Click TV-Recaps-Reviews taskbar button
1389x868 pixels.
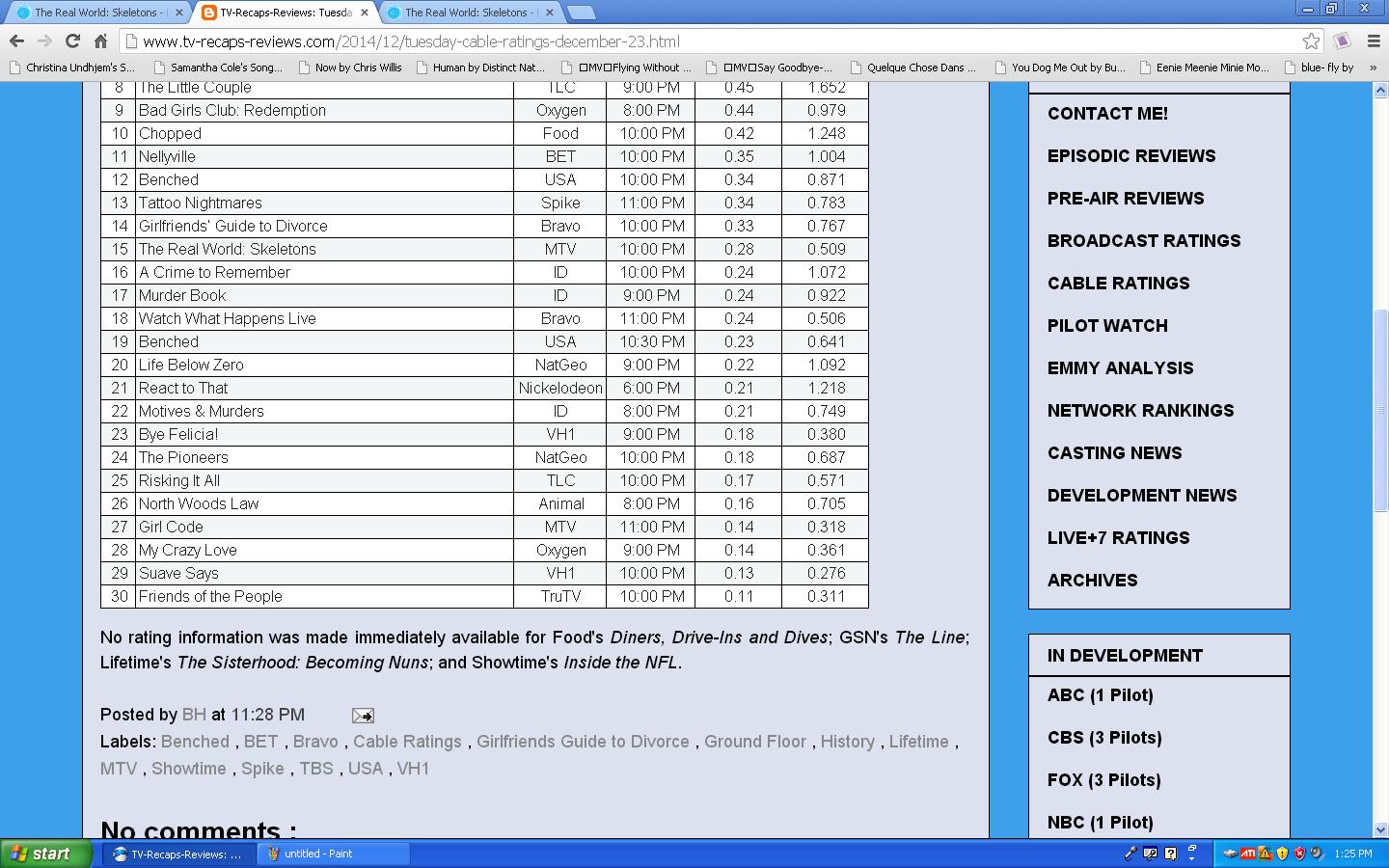[179, 854]
